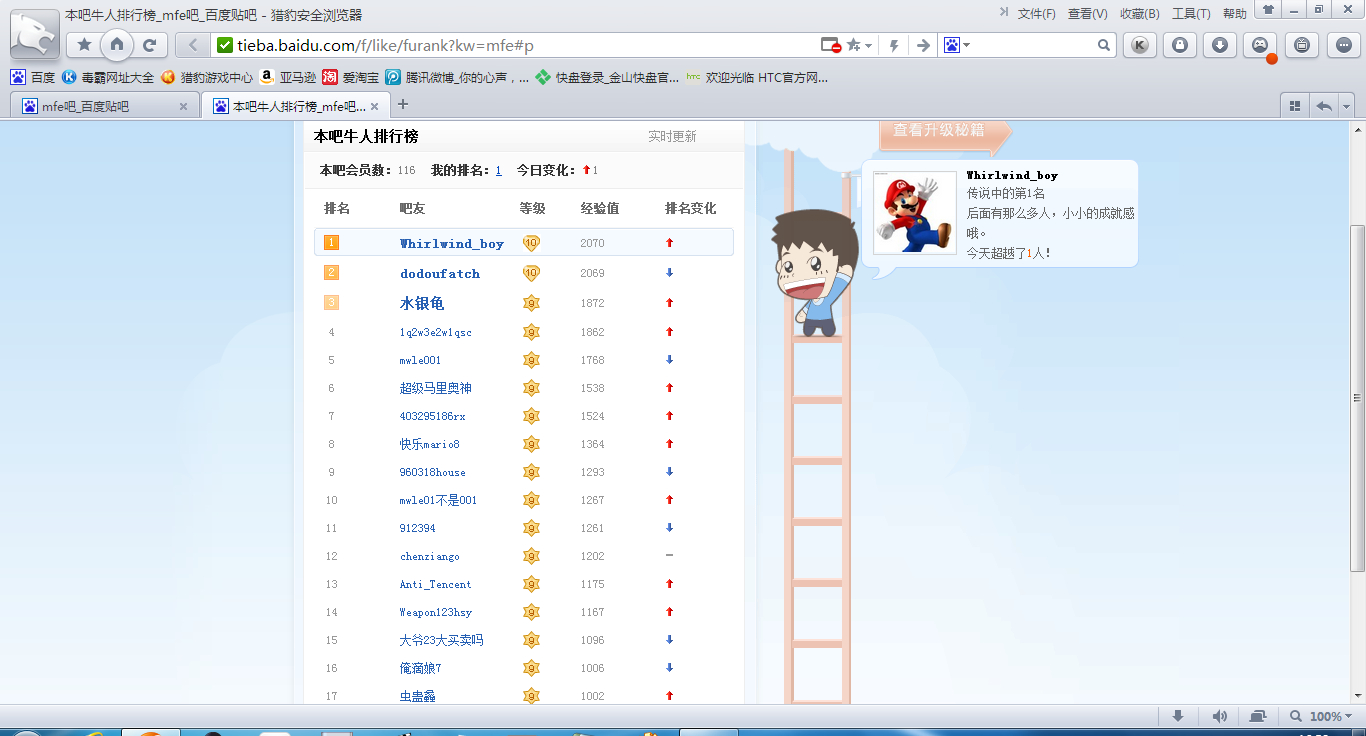The height and width of the screenshot is (736, 1366).
Task: Click the skin shirt icon in title bar
Action: 1268,10
